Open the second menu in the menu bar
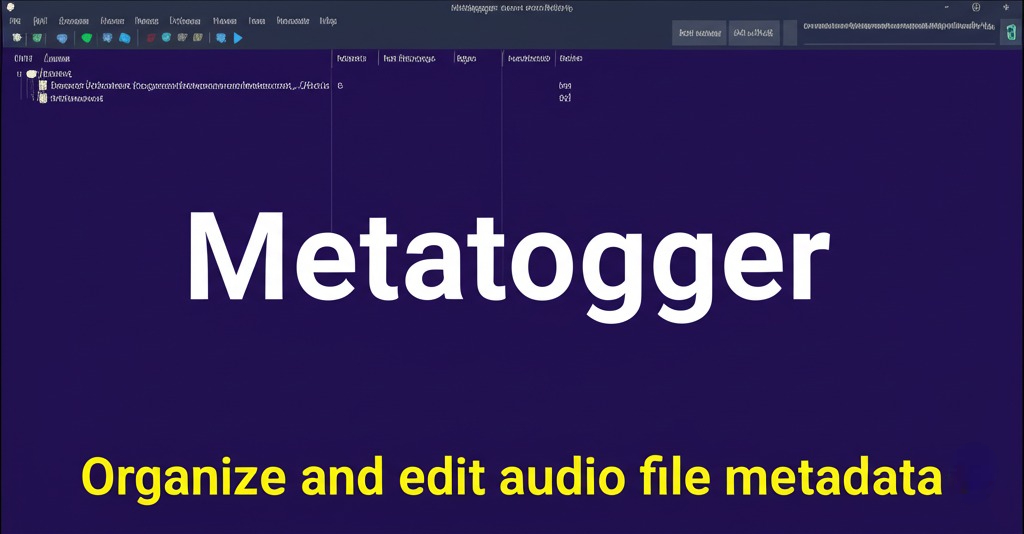Viewport: 1024px width, 534px height. tap(40, 20)
